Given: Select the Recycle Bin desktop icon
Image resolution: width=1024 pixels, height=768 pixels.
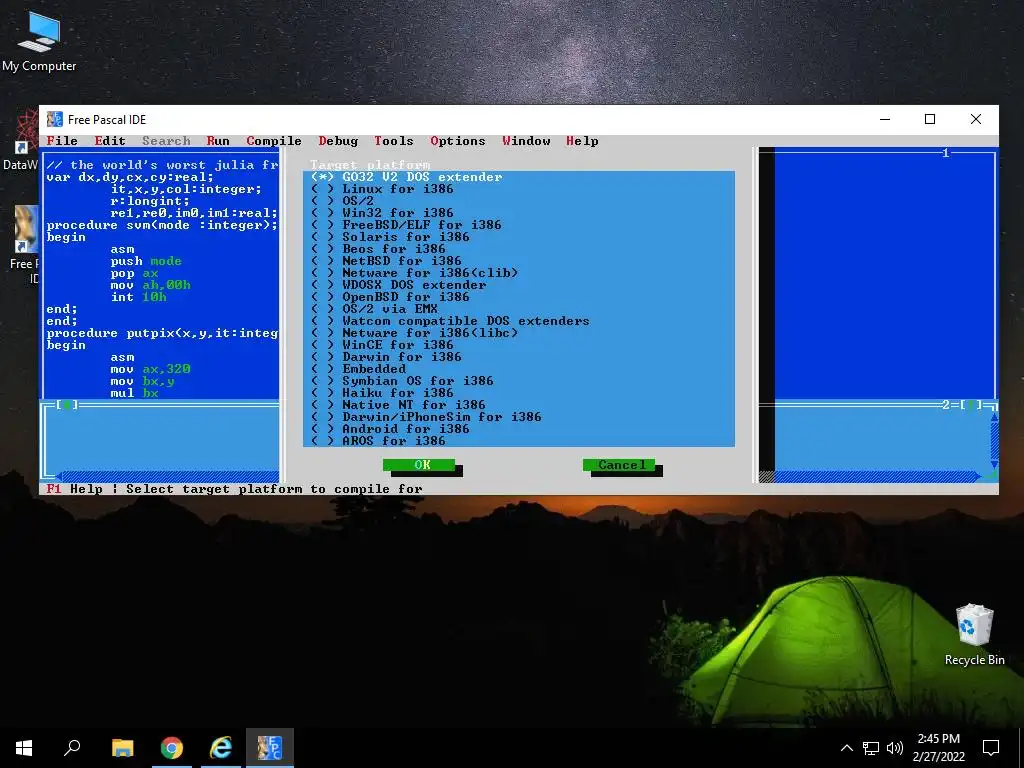Looking at the screenshot, I should (x=974, y=634).
